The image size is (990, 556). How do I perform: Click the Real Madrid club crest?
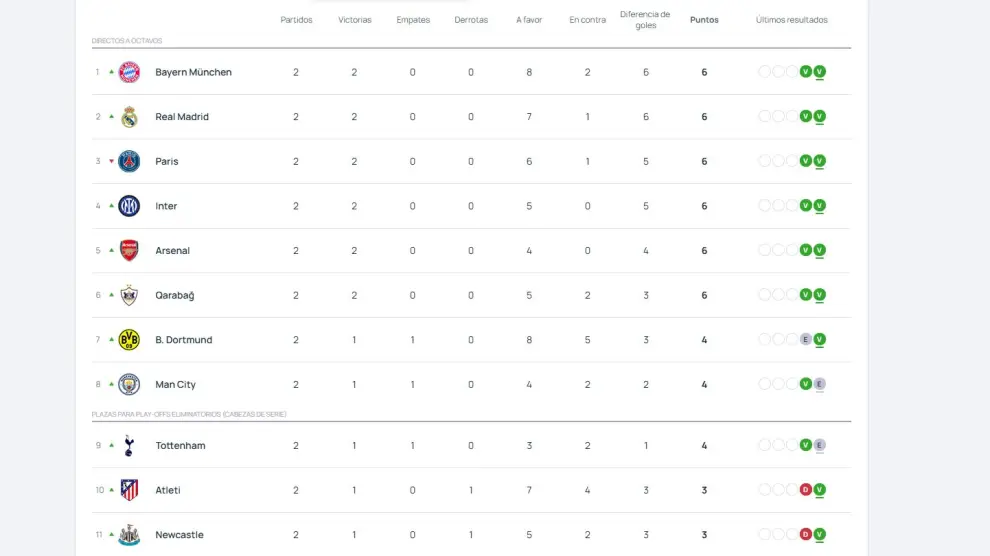pyautogui.click(x=129, y=117)
